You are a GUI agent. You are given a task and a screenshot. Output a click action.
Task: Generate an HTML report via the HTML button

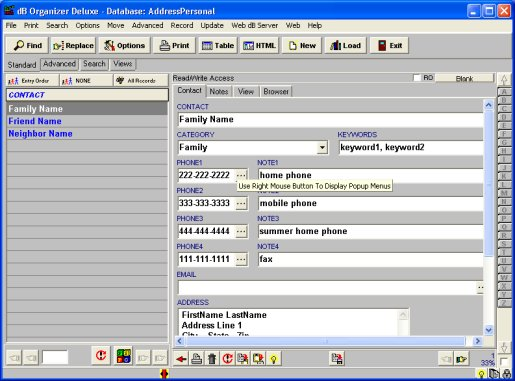pos(259,45)
